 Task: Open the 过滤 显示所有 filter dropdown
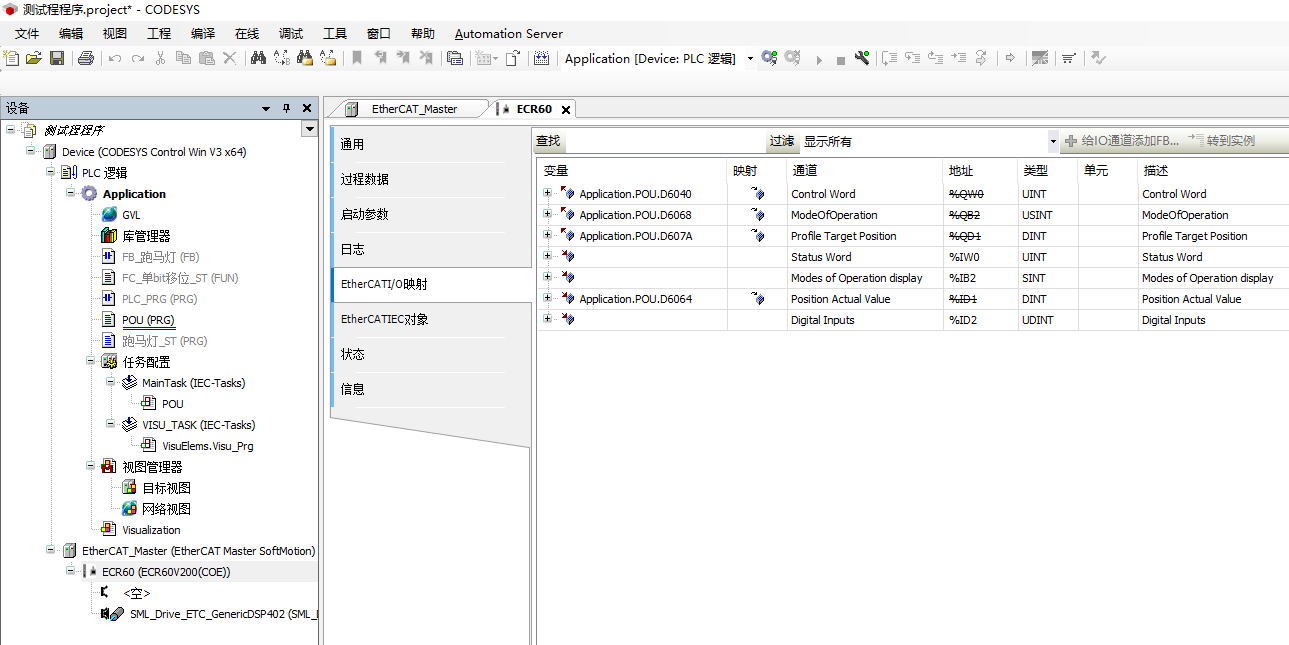1053,142
